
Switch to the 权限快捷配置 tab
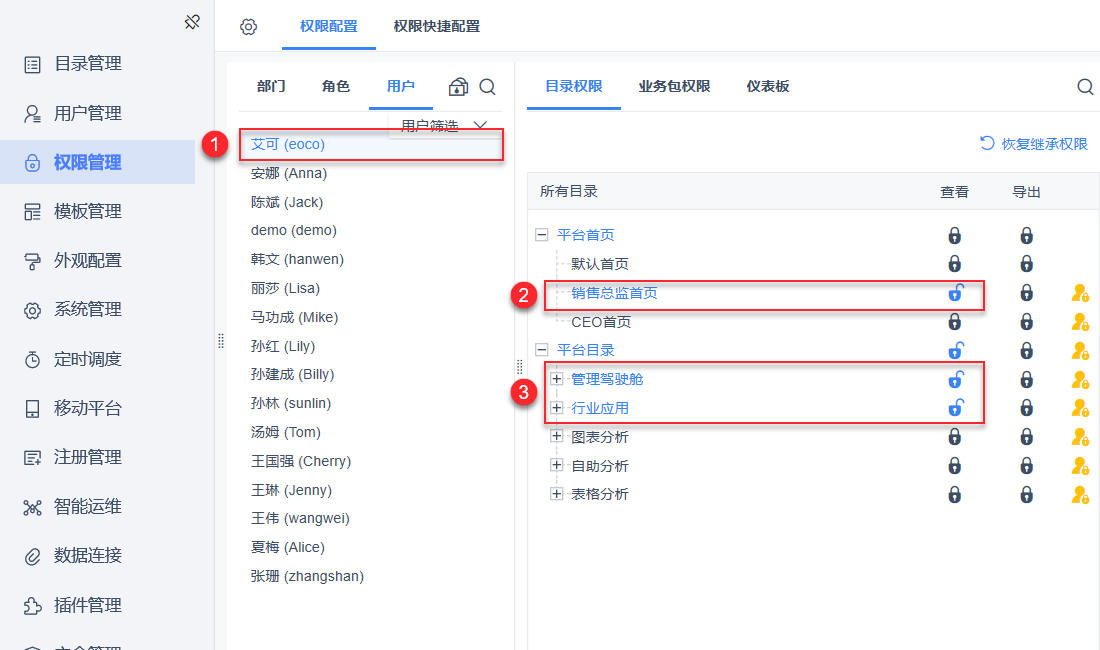(436, 27)
